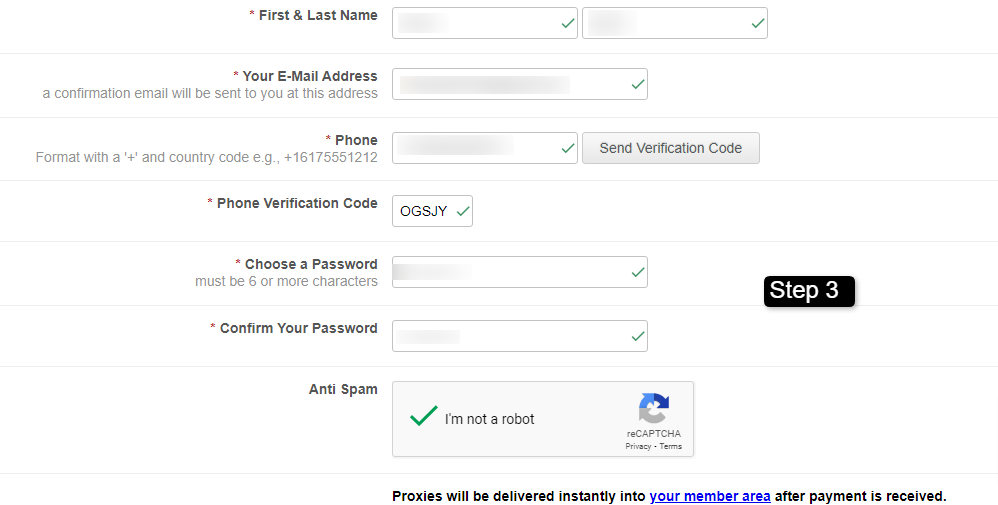Focus the first name input field
The width and height of the screenshot is (998, 505).
point(475,23)
